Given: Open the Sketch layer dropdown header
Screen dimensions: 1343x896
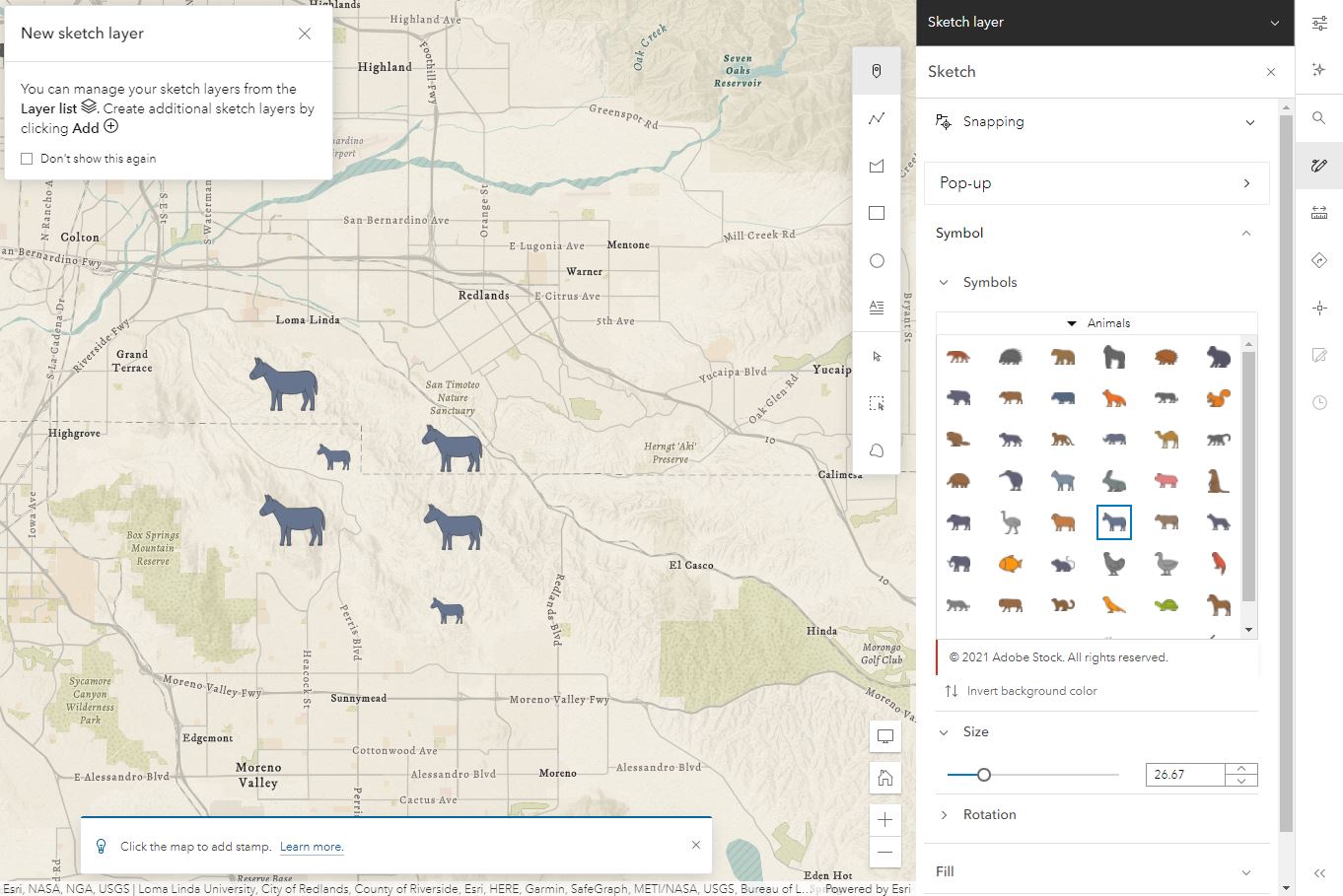Looking at the screenshot, I should click(1276, 23).
